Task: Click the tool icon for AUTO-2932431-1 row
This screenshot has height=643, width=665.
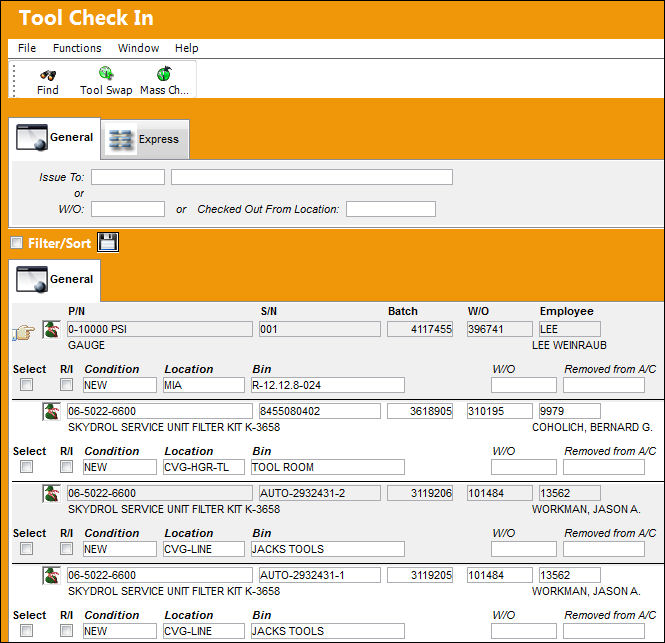Action: [x=51, y=576]
